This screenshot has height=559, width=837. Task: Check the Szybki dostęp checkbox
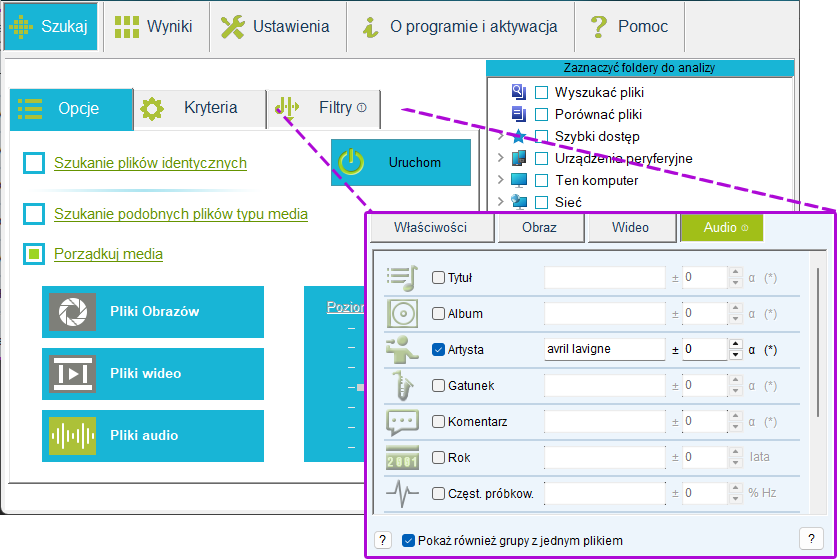coord(541,136)
